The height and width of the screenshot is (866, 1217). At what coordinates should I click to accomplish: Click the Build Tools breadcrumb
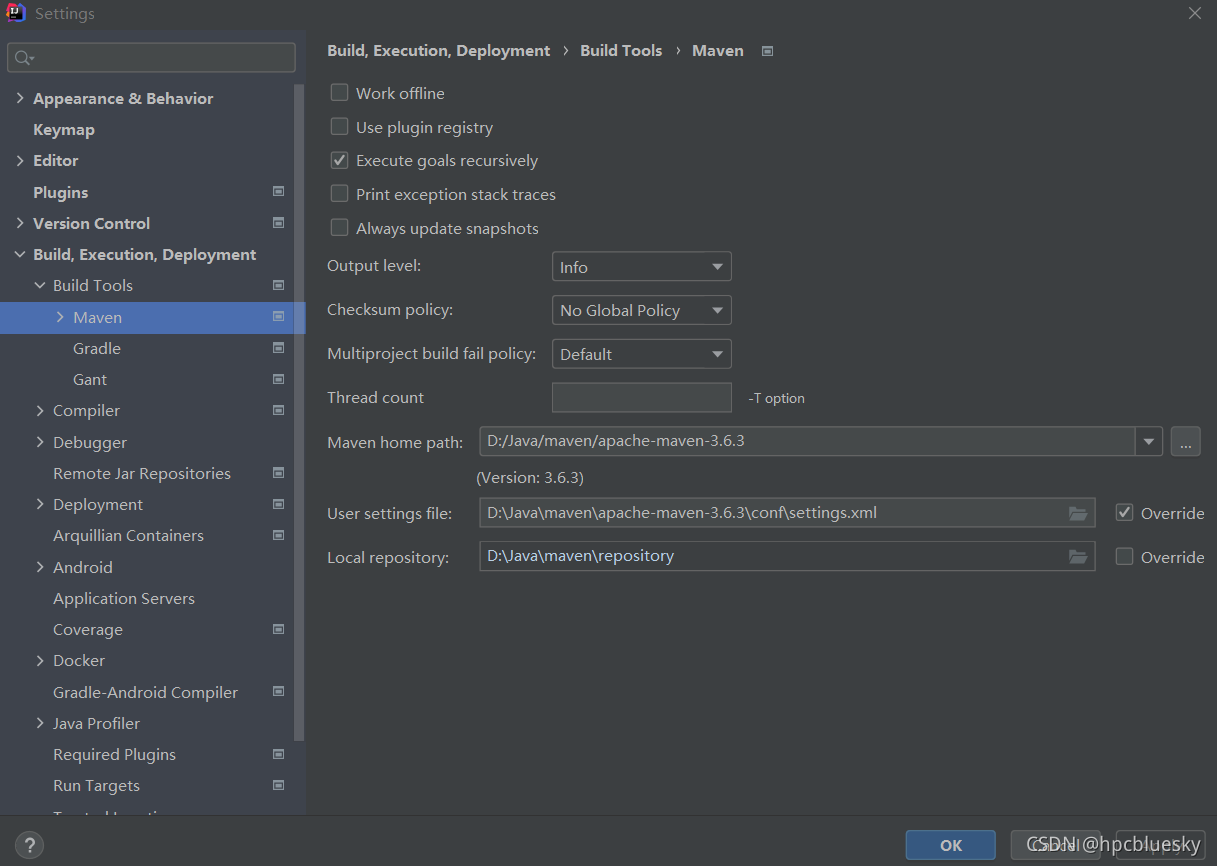pos(621,50)
